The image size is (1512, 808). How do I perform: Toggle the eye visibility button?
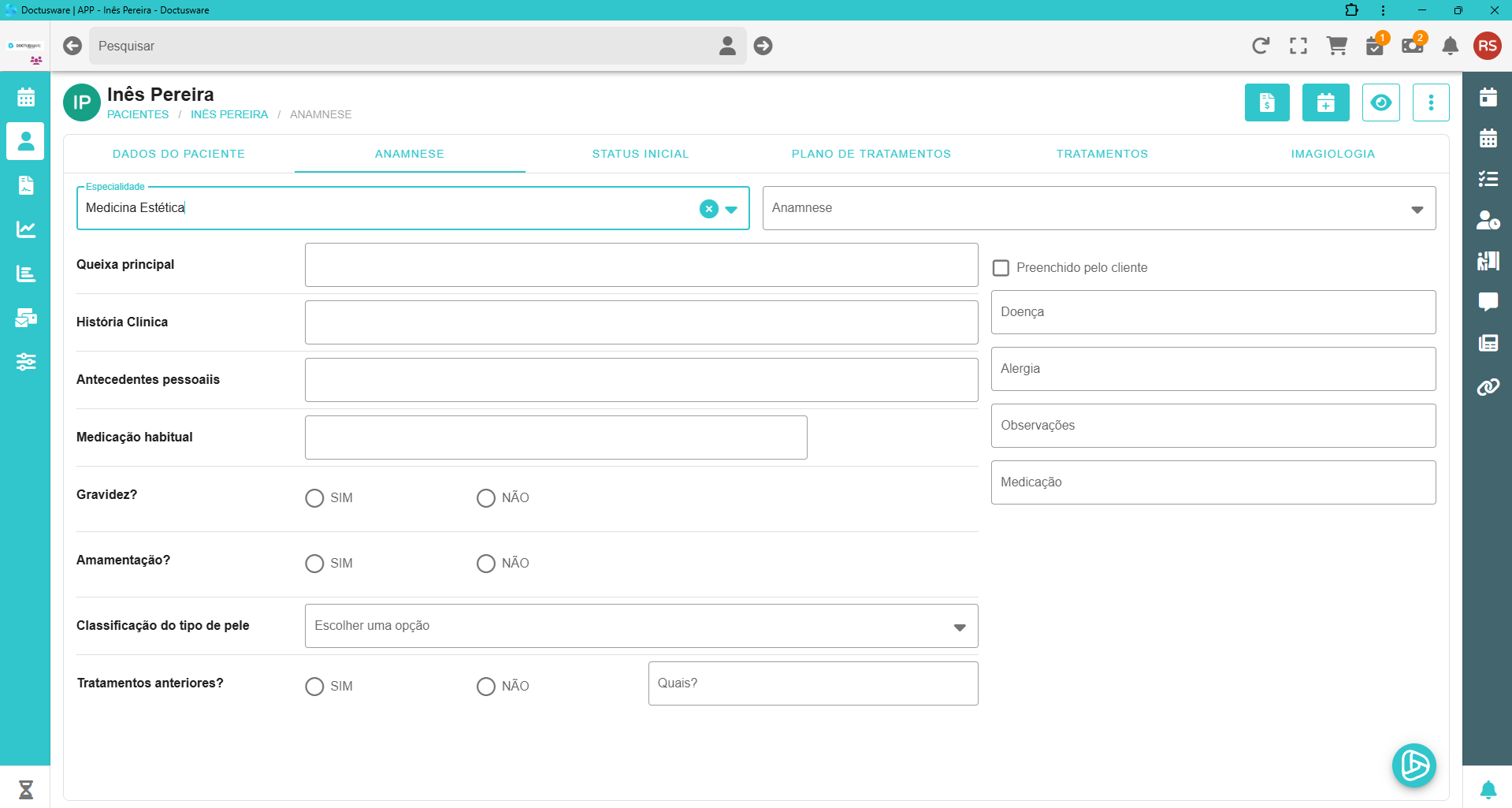[x=1380, y=102]
